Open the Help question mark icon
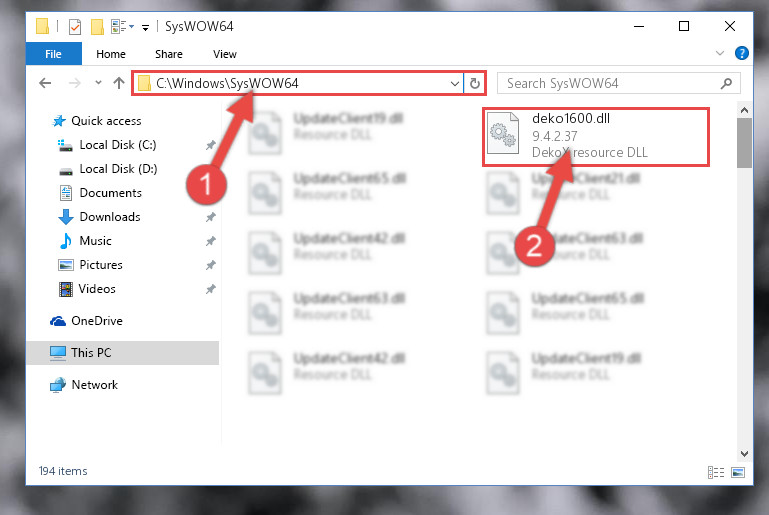Viewport: 769px width, 515px height. pos(742,53)
